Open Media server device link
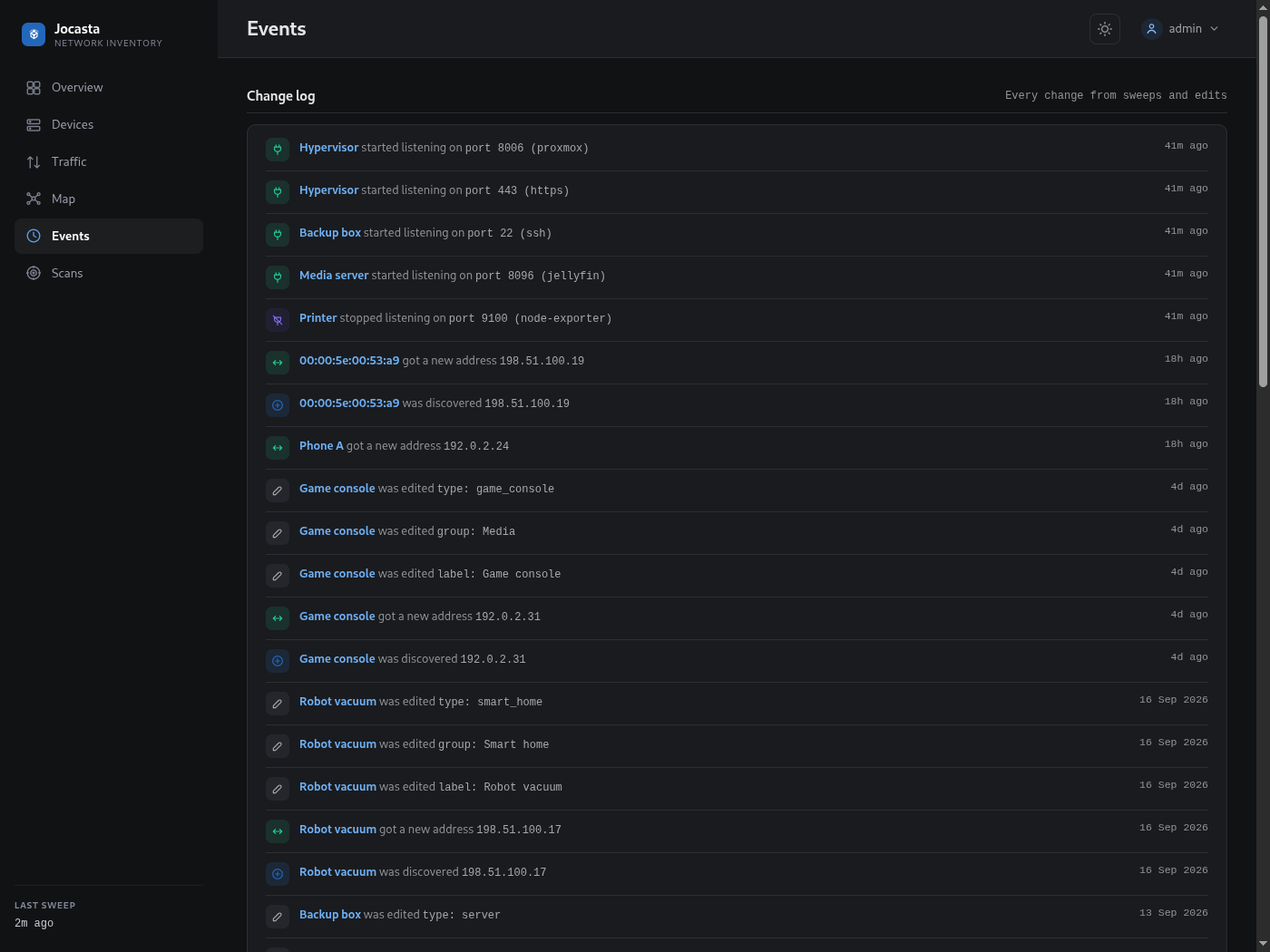This screenshot has width=1270, height=952. coord(334,276)
